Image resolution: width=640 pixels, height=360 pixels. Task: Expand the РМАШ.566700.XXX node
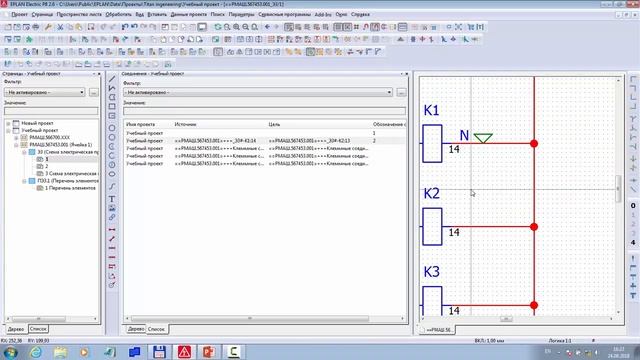pos(16,138)
